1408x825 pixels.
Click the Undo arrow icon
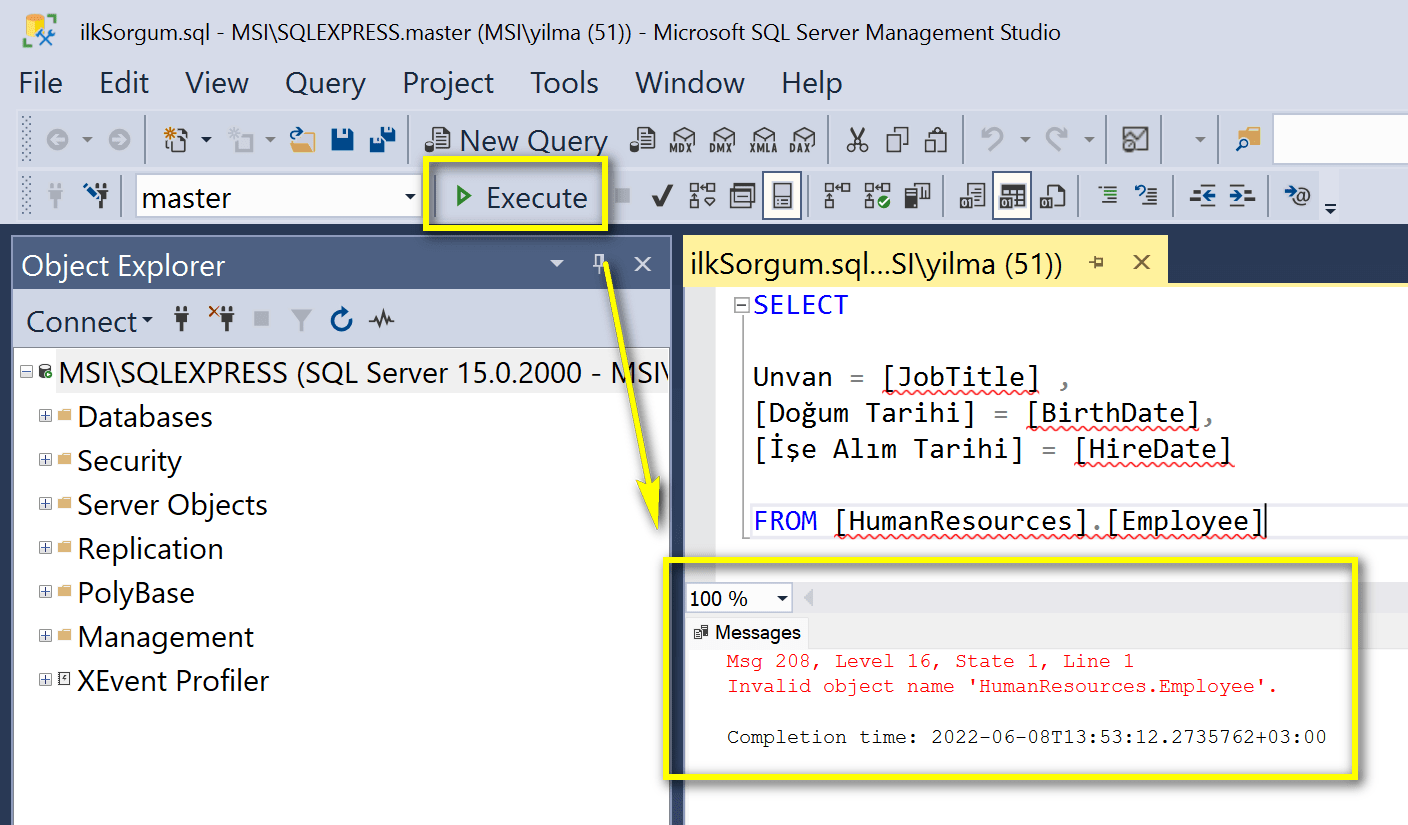[x=992, y=140]
